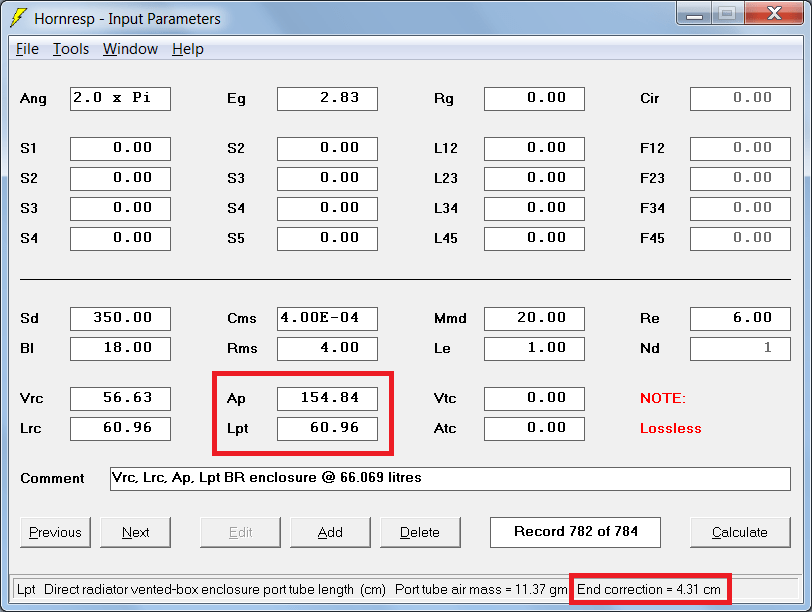The height and width of the screenshot is (612, 812).
Task: Select the Rg input field
Action: (x=534, y=99)
